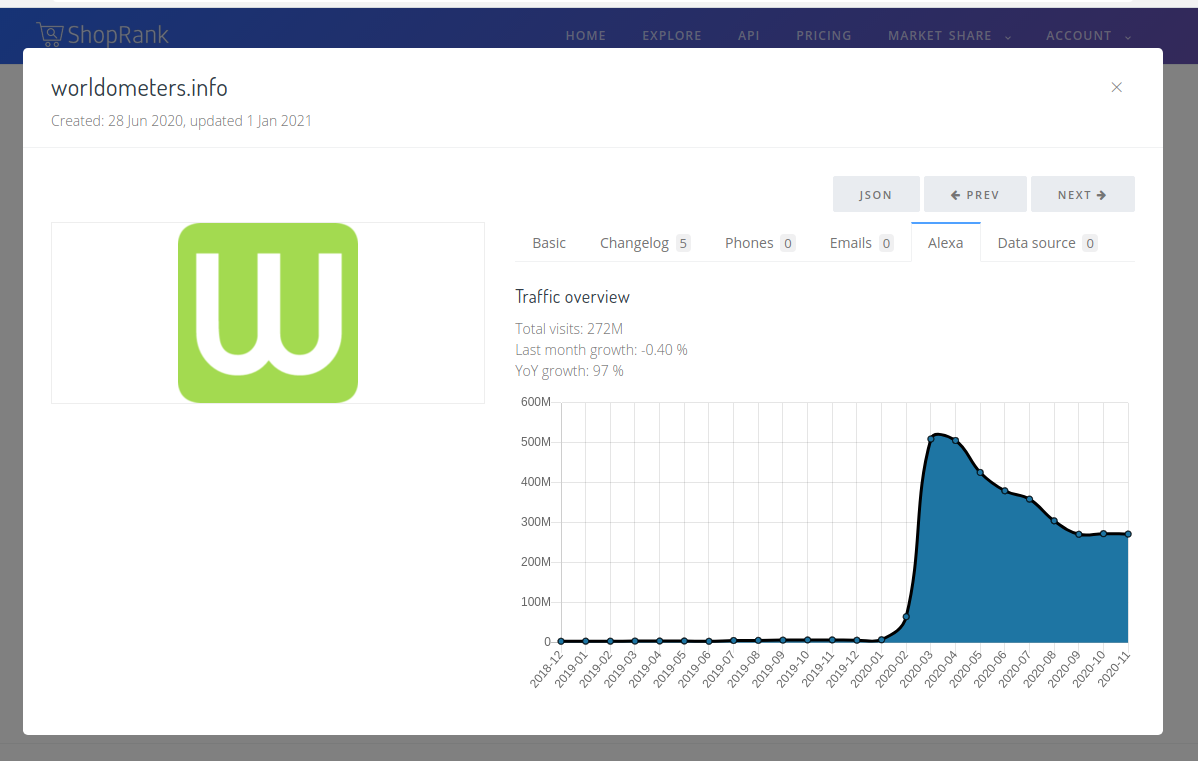Expand the Account dropdown menu

(x=1088, y=36)
